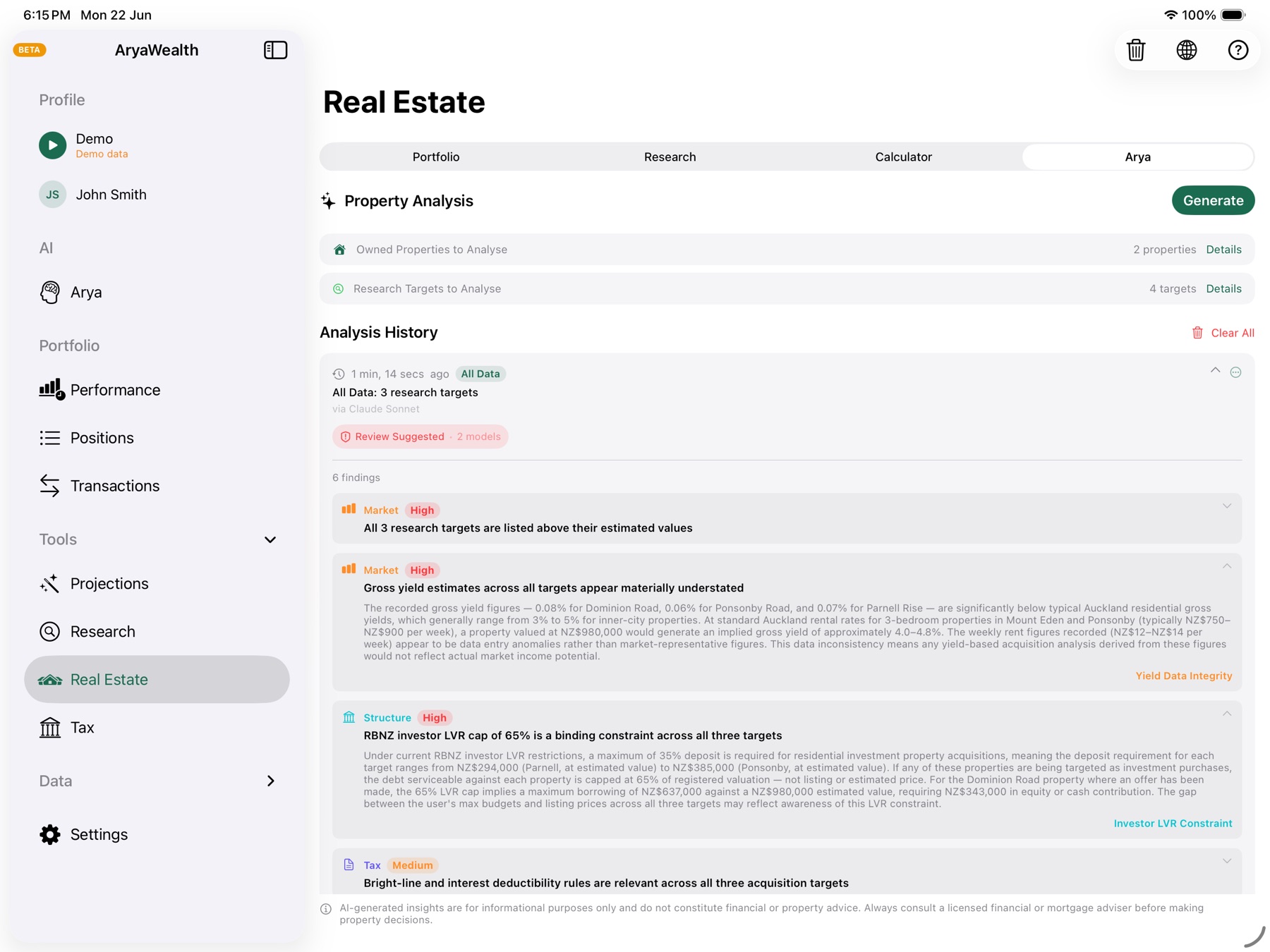Open the Transactions arrows icon
This screenshot has width=1270, height=952.
(49, 486)
